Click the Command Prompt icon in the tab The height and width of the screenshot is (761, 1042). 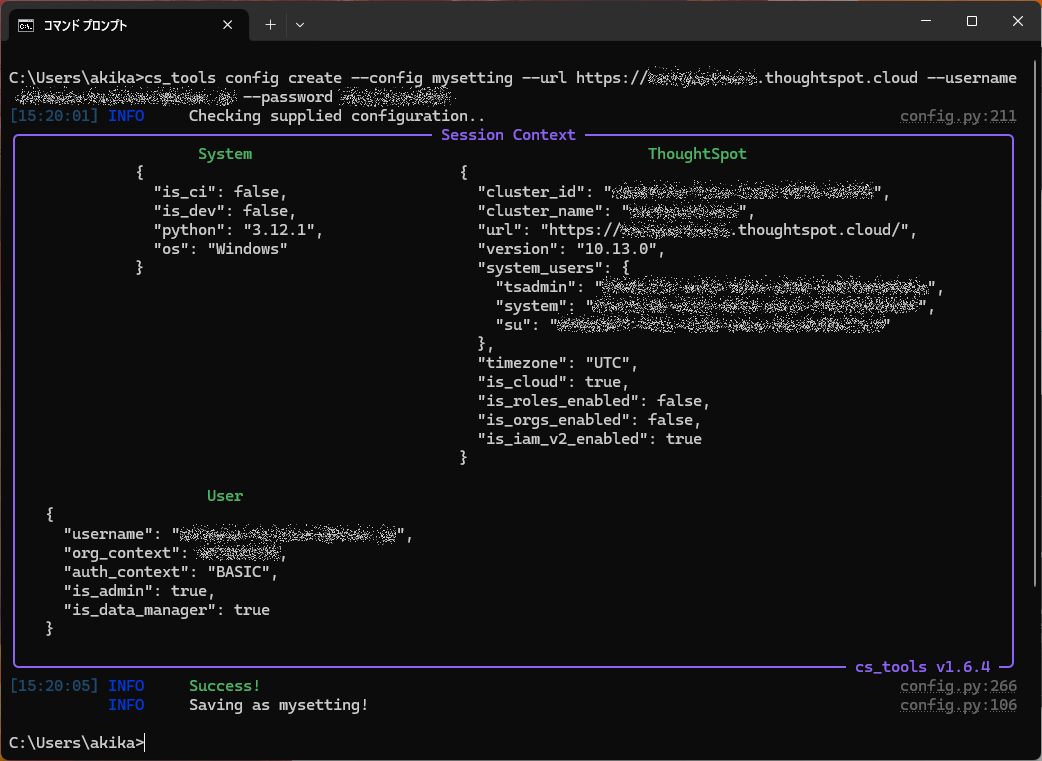tap(27, 25)
